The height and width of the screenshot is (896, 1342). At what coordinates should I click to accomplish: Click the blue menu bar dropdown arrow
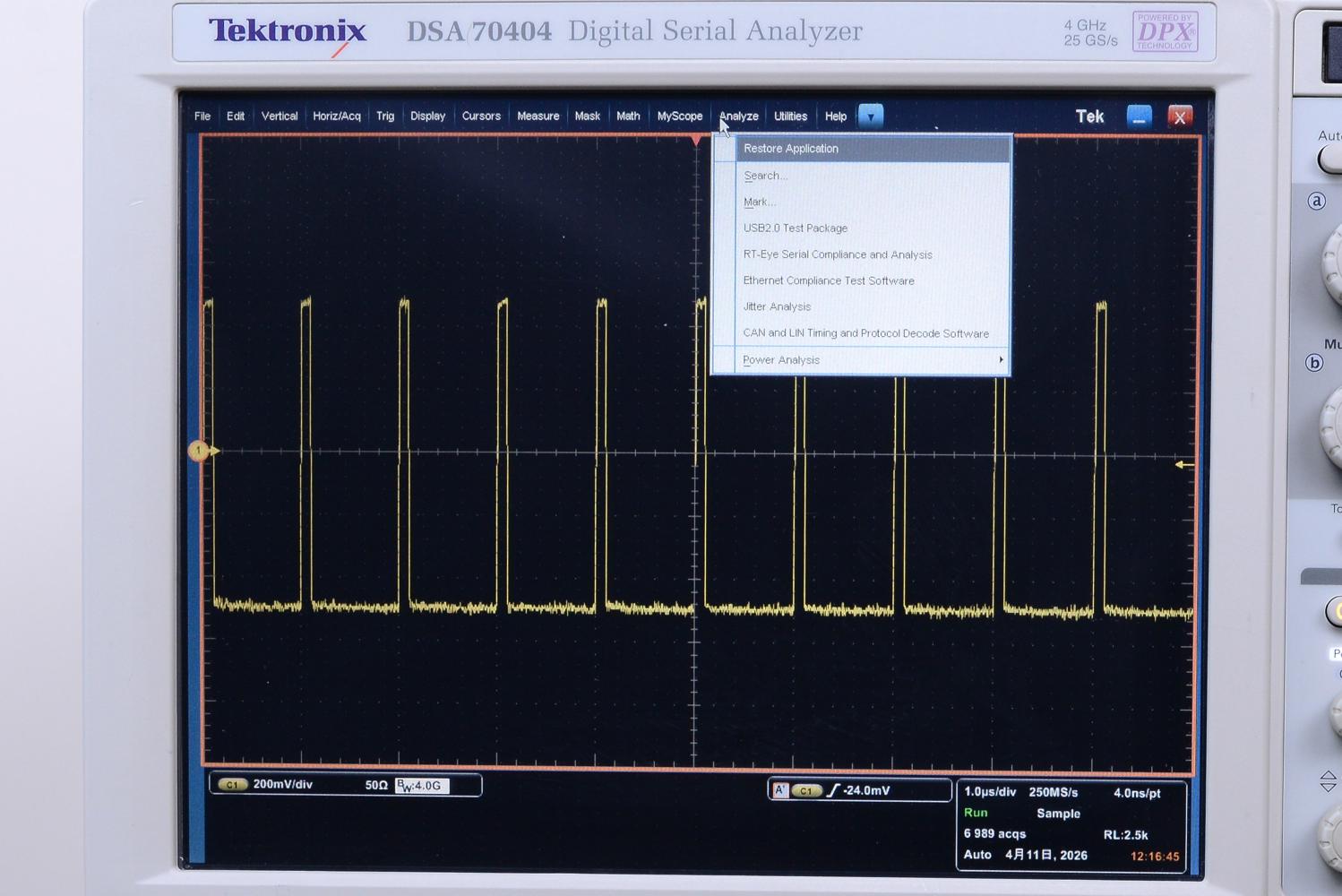pyautogui.click(x=871, y=116)
